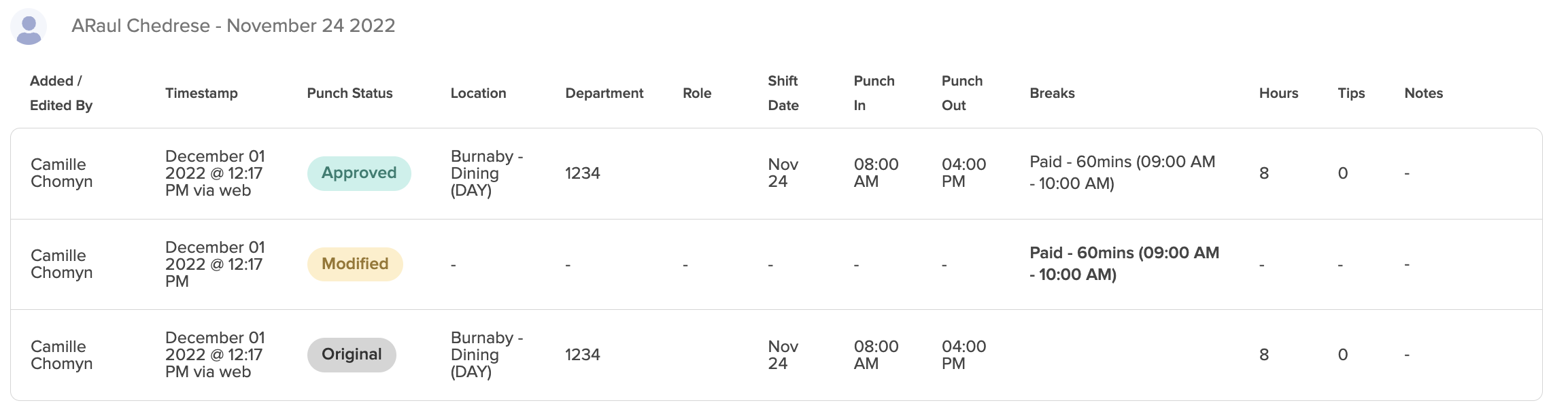Click the Notes column header
Image resolution: width=1568 pixels, height=420 pixels.
tap(1423, 93)
